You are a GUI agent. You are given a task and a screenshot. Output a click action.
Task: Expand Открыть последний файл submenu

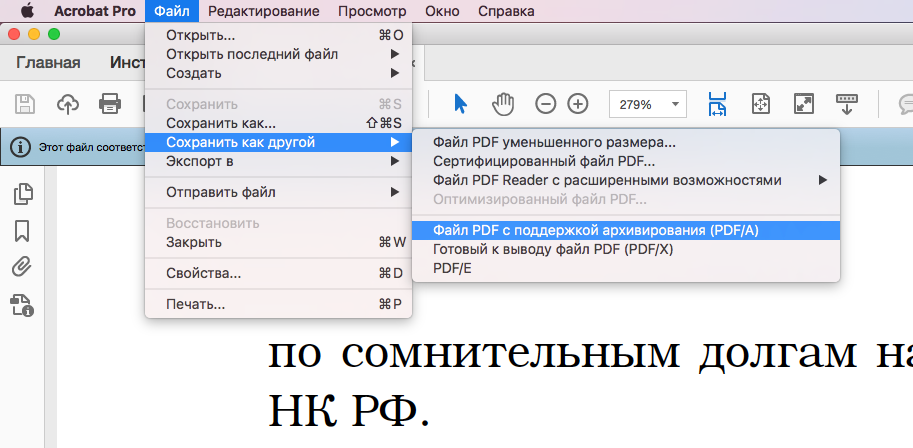click(x=278, y=54)
